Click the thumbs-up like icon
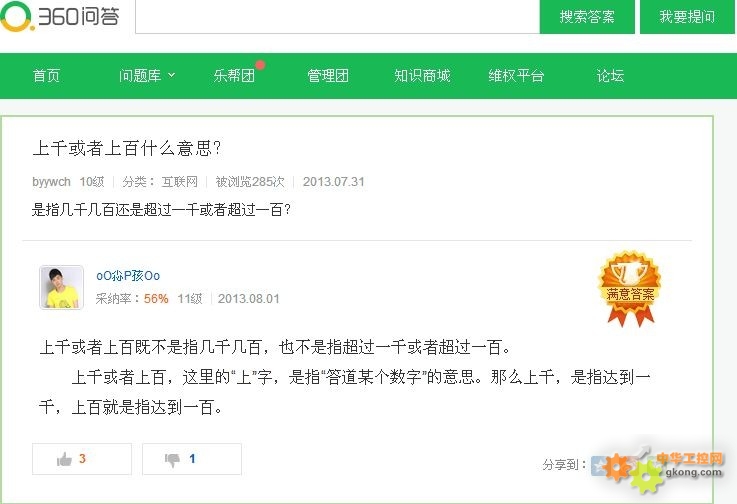Viewport: 737px width, 504px height. 64,459
